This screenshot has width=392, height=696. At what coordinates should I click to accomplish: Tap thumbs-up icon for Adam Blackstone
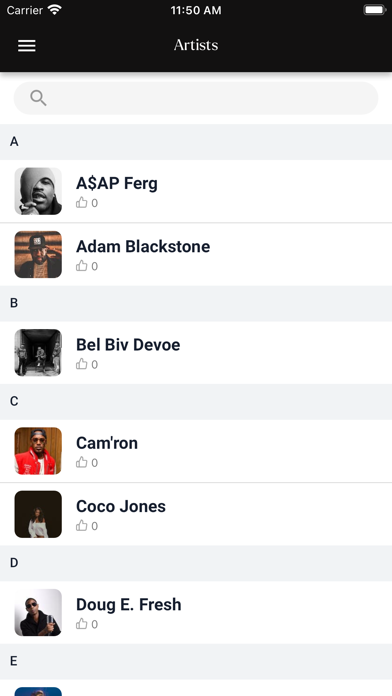pyautogui.click(x=82, y=266)
